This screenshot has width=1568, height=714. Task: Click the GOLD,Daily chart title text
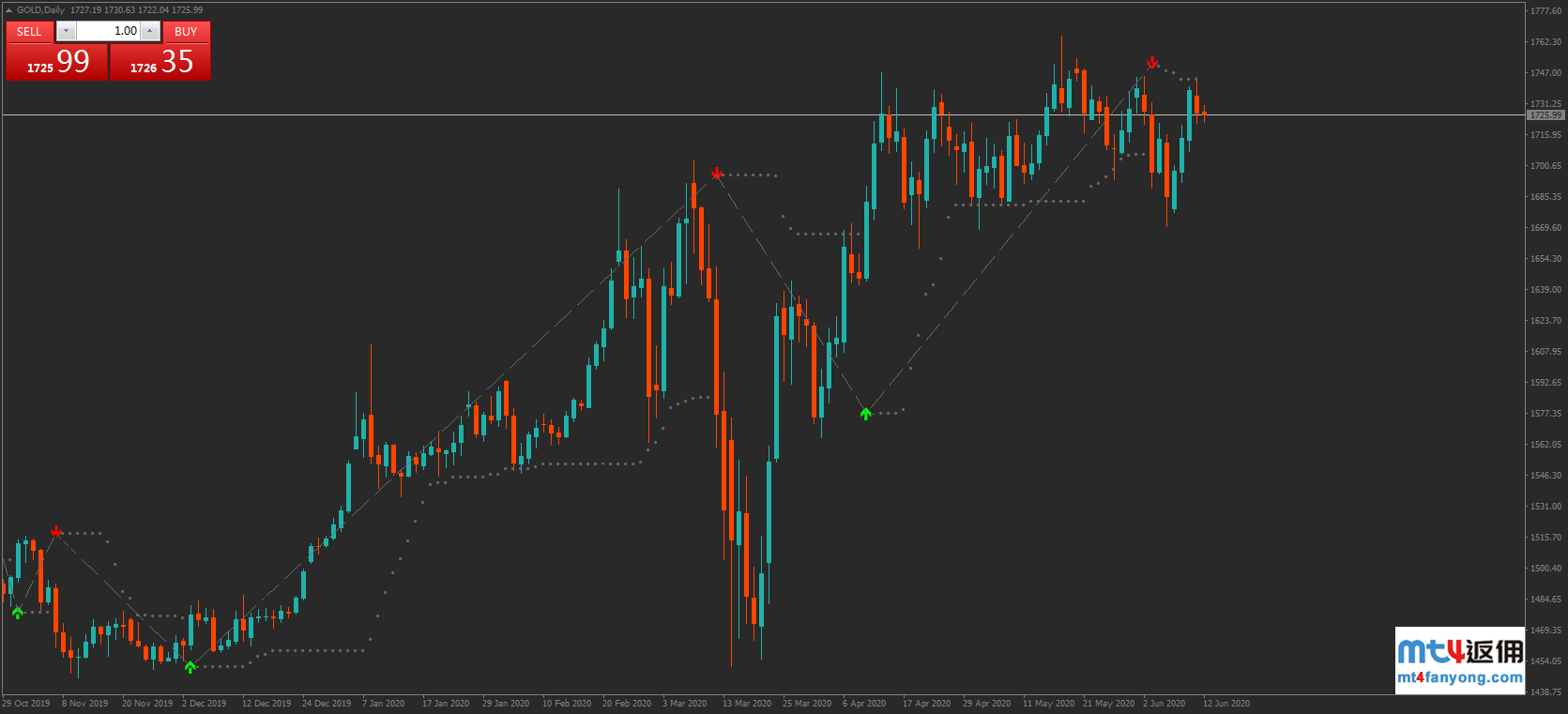[41, 10]
